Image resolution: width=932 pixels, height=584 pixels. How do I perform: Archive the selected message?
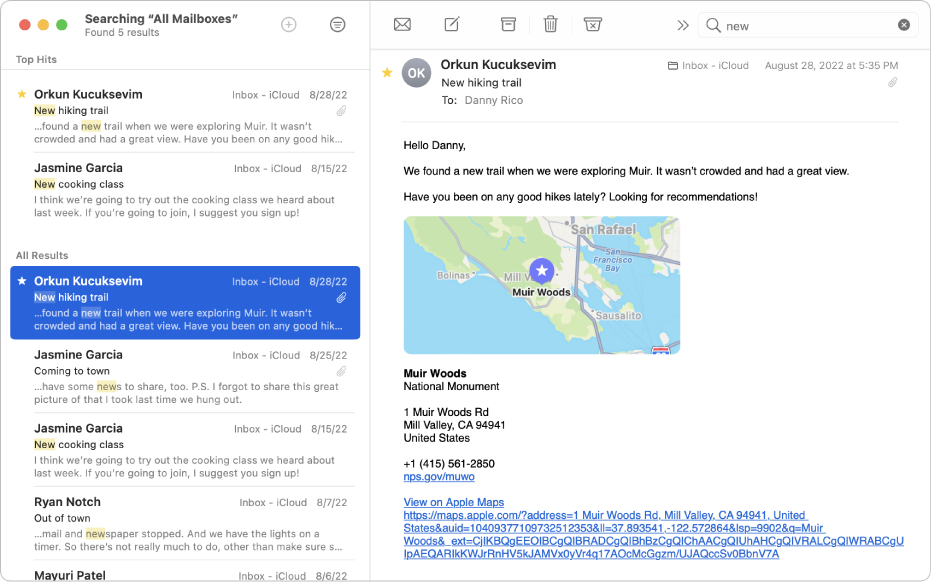pyautogui.click(x=507, y=25)
